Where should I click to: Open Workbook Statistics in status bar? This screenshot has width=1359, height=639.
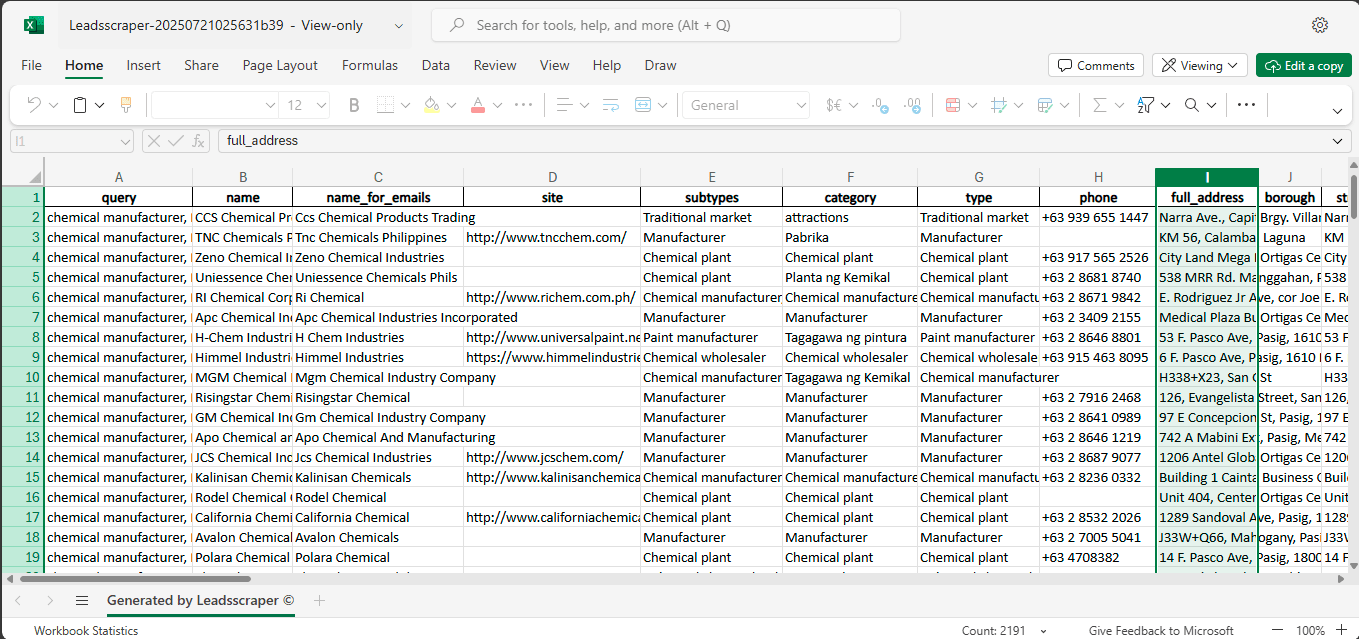(86, 631)
